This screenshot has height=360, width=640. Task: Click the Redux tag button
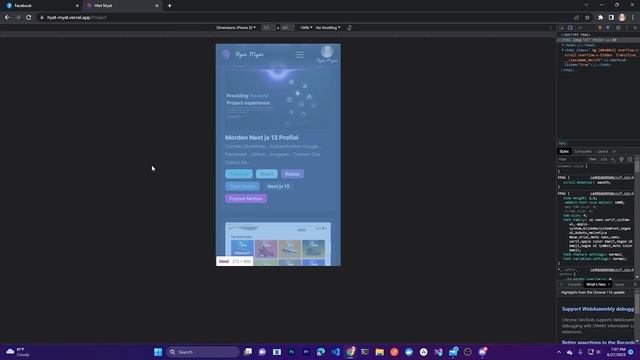point(292,174)
